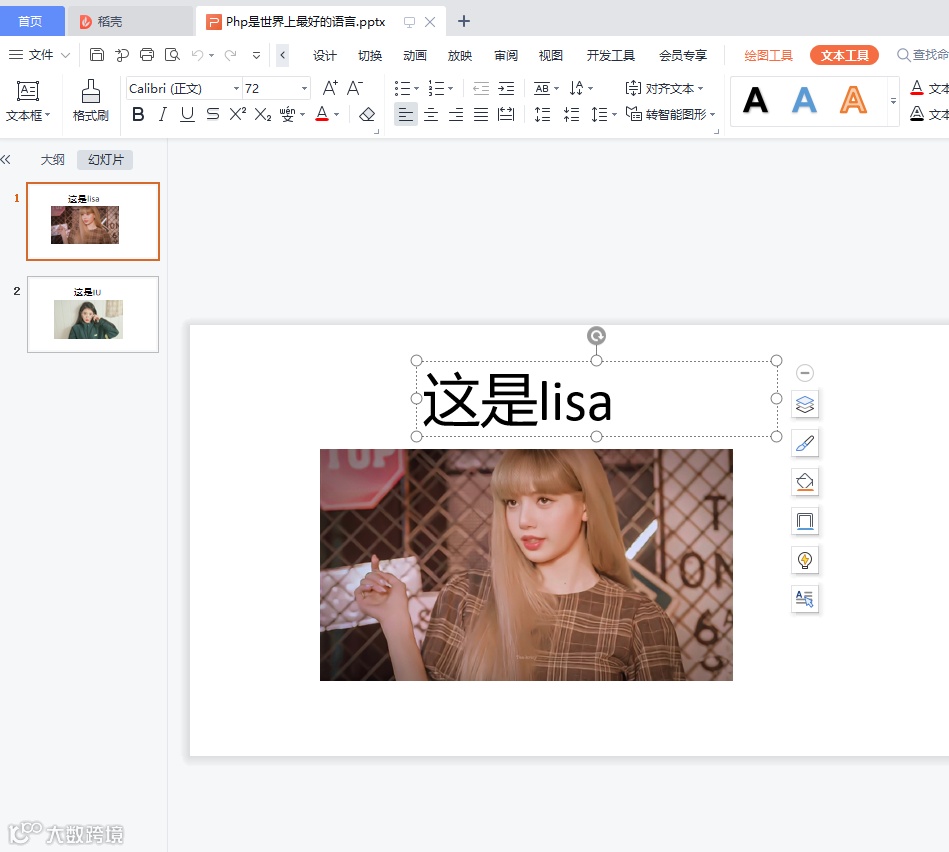Image resolution: width=949 pixels, height=852 pixels.
Task: Click the text format icon in floating toolbar
Action: pos(805,599)
